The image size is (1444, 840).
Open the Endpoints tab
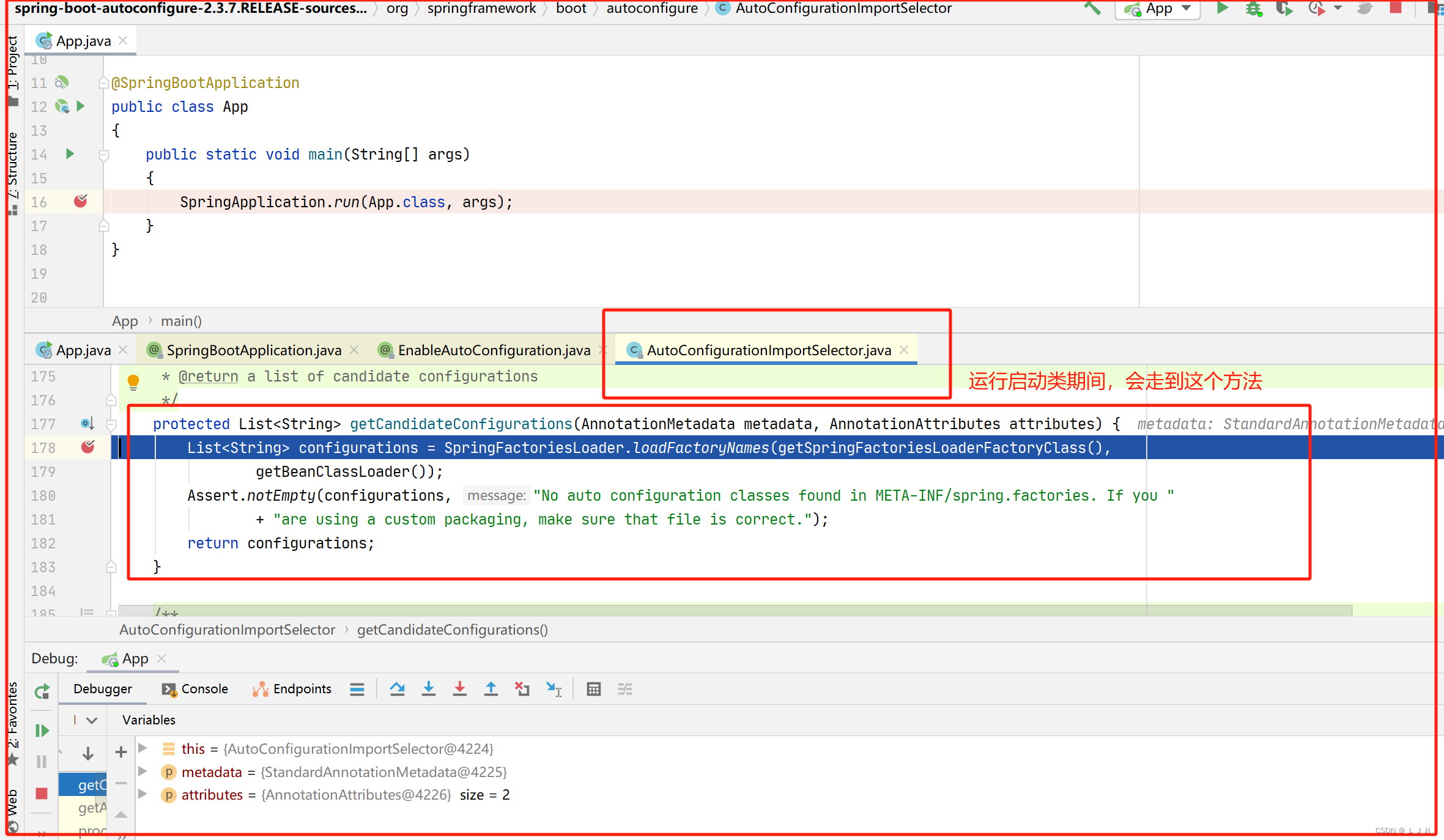292,689
